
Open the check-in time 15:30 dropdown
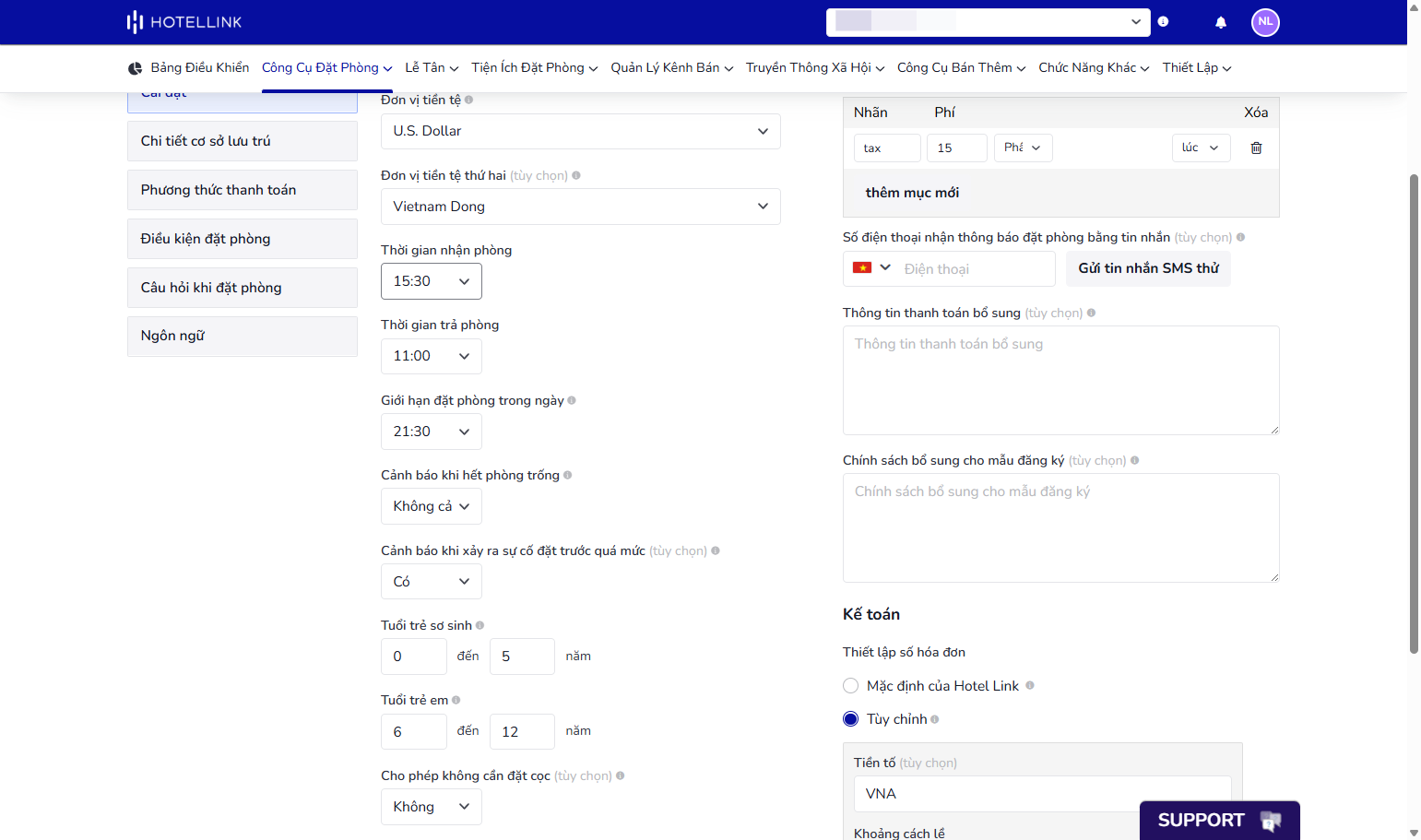[x=432, y=281]
